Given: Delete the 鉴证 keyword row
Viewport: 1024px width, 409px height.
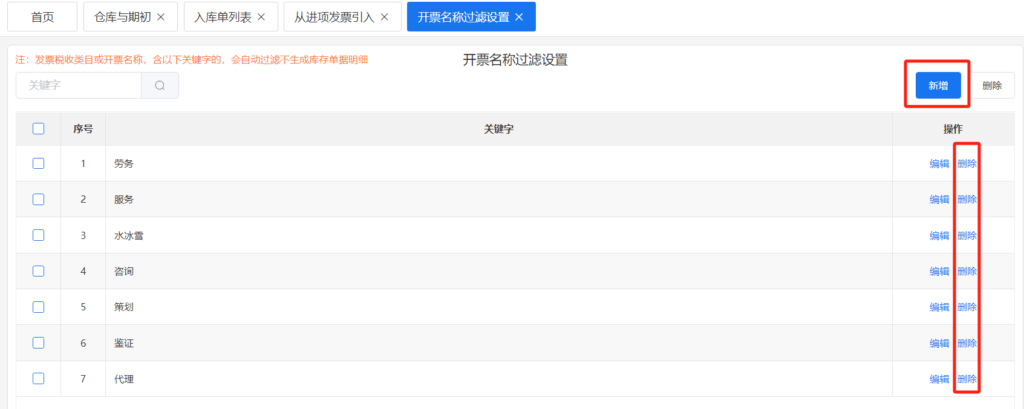Looking at the screenshot, I should [x=967, y=343].
